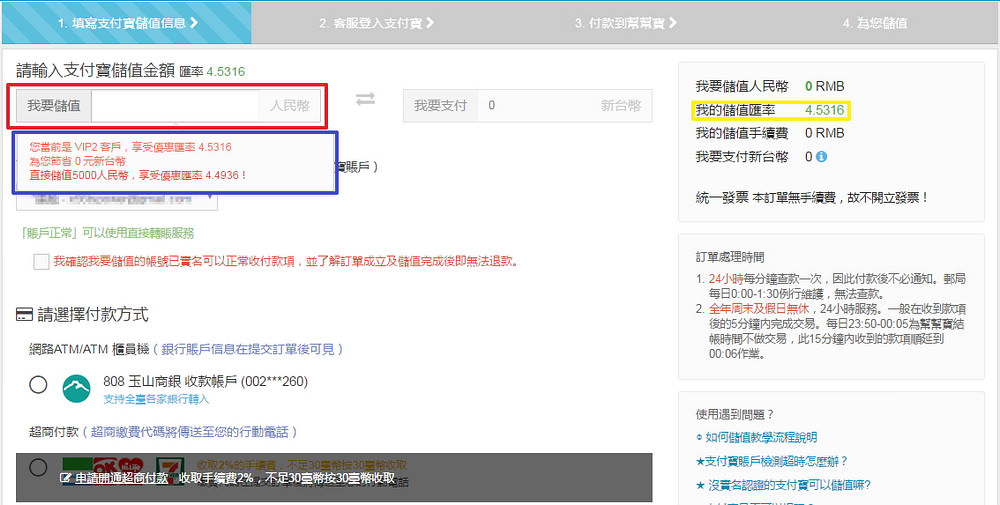Click the 超商付款 section label
The image size is (1000, 505).
(x=54, y=432)
